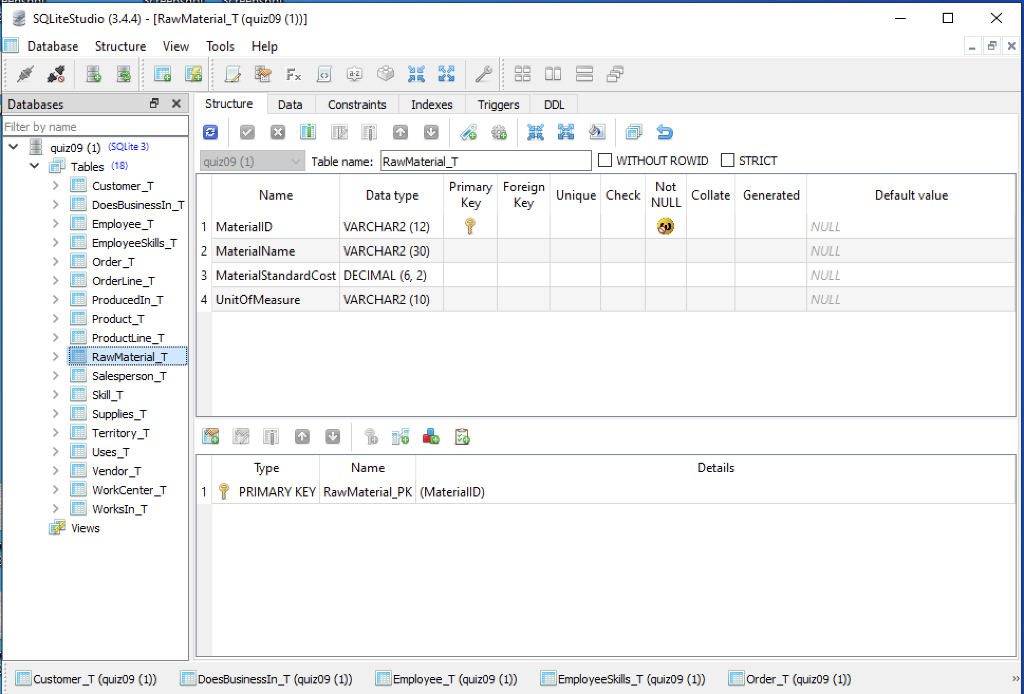Viewport: 1024px width, 694px height.
Task: Click the Filter by name field
Action: click(95, 127)
